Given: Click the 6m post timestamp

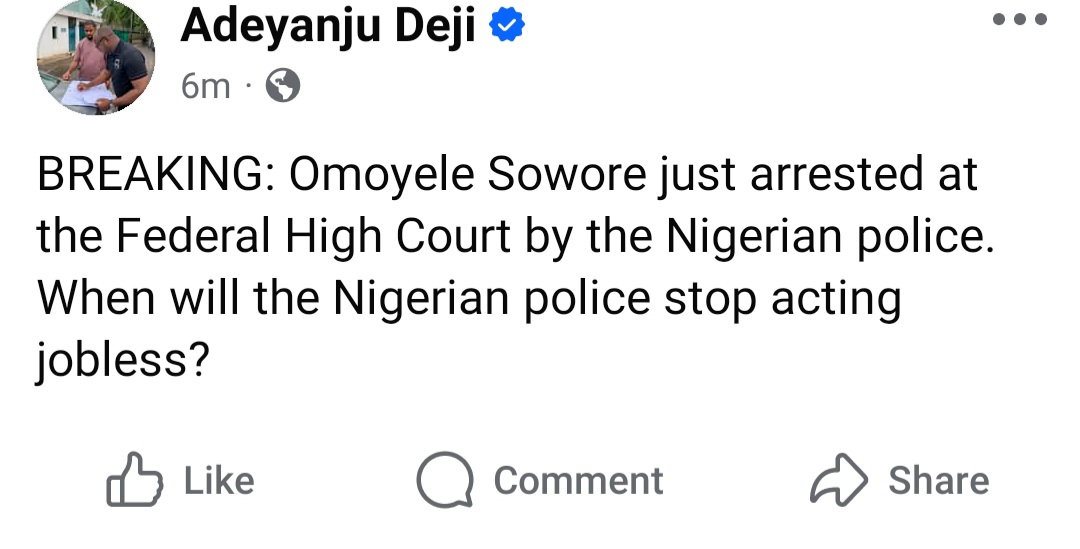Looking at the screenshot, I should point(205,88).
